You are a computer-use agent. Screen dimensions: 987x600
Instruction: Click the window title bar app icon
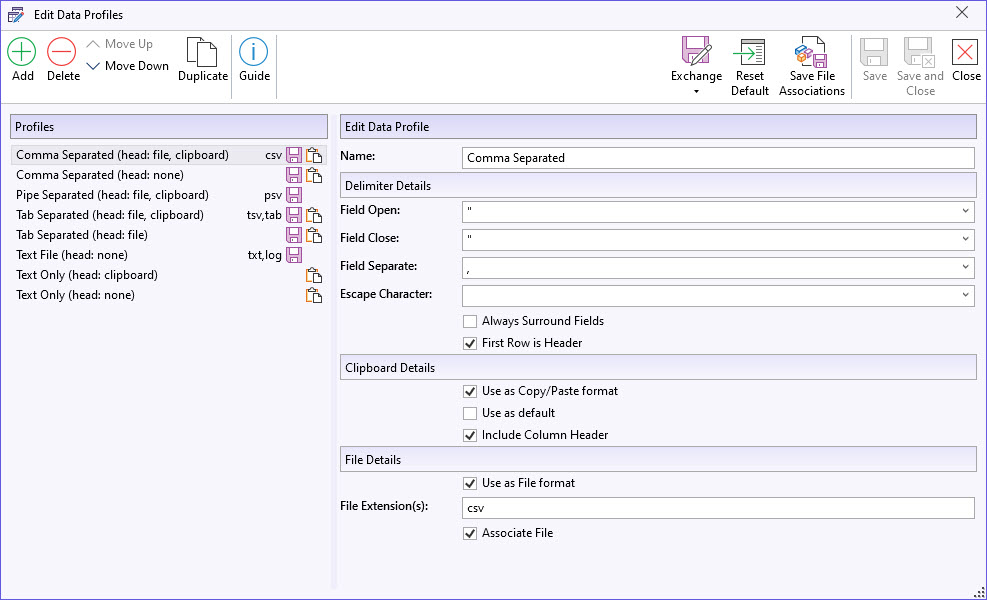16,14
